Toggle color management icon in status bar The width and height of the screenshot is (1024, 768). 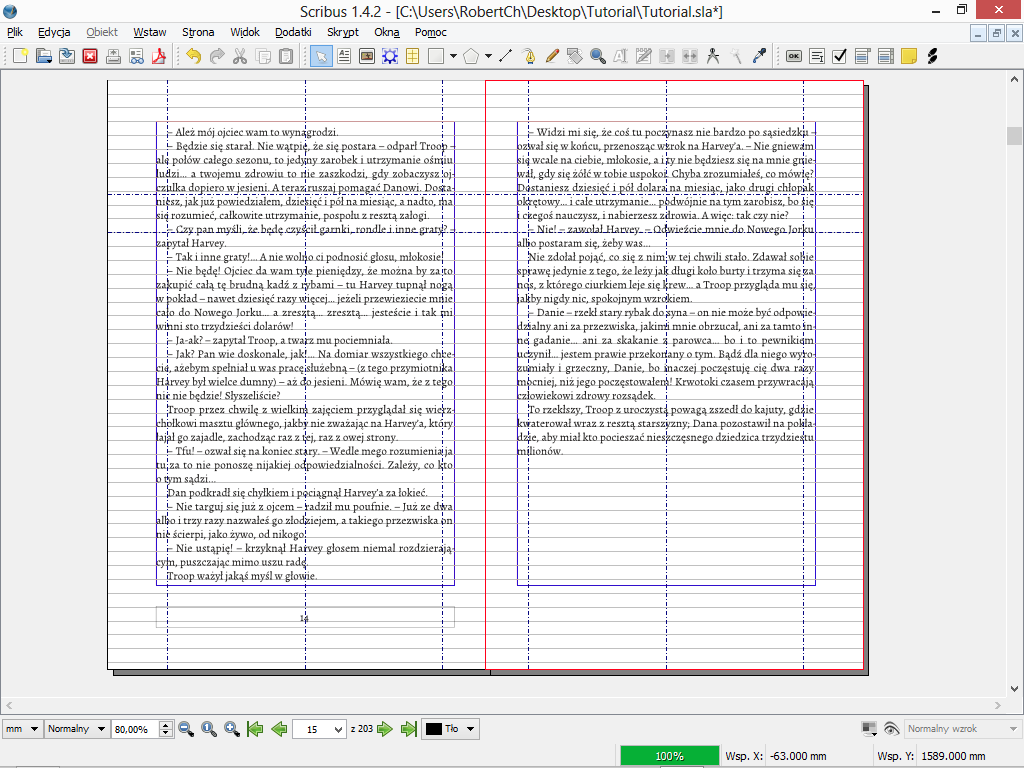pos(868,729)
